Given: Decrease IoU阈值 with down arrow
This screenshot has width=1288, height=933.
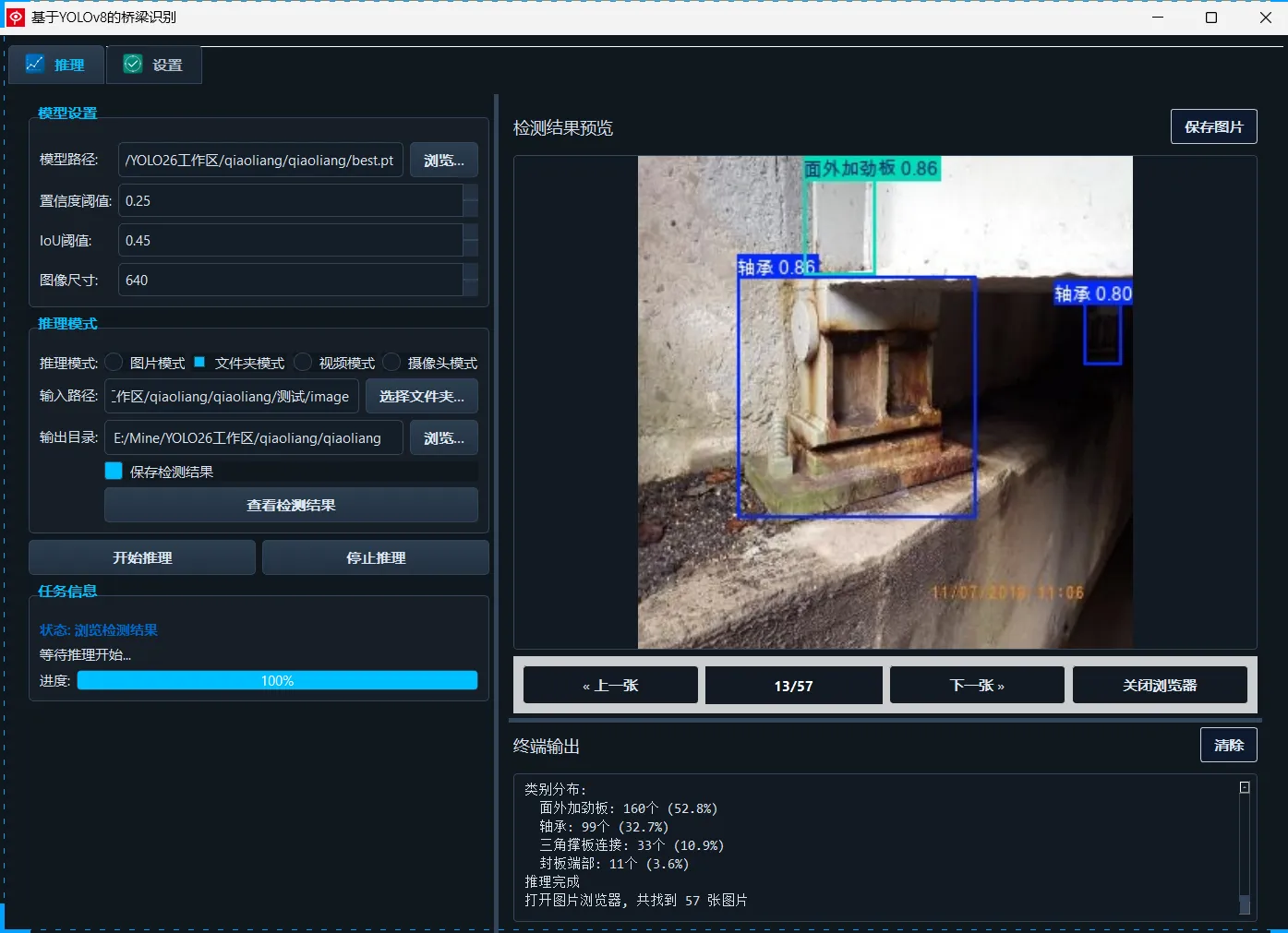Looking at the screenshot, I should click(x=470, y=248).
